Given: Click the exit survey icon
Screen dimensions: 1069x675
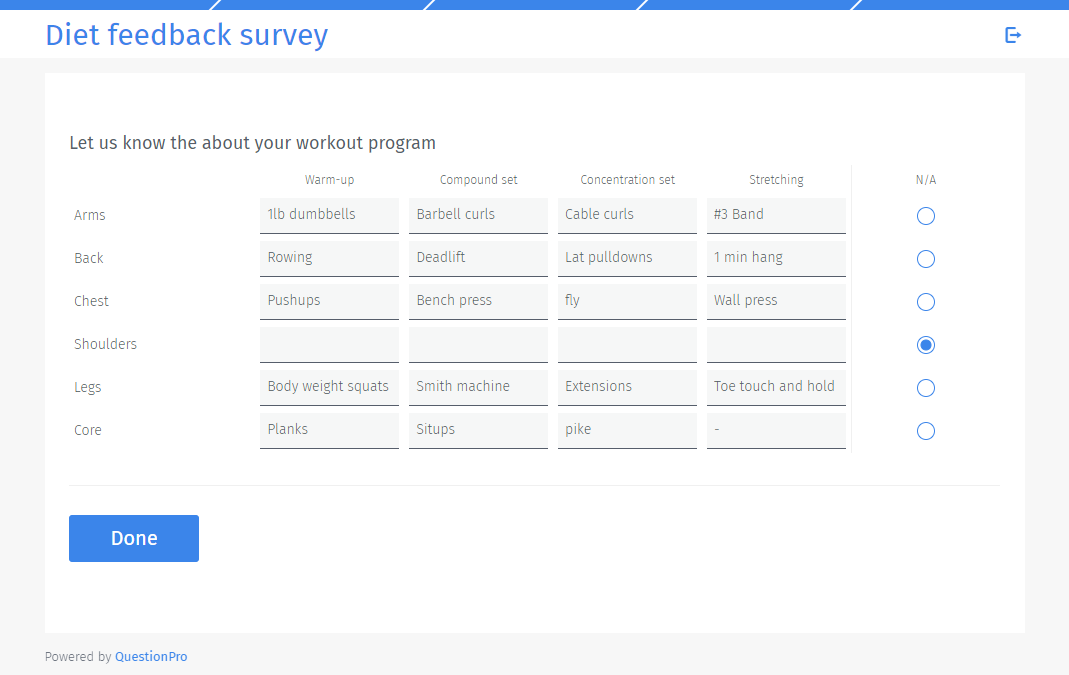Looking at the screenshot, I should [x=1013, y=35].
